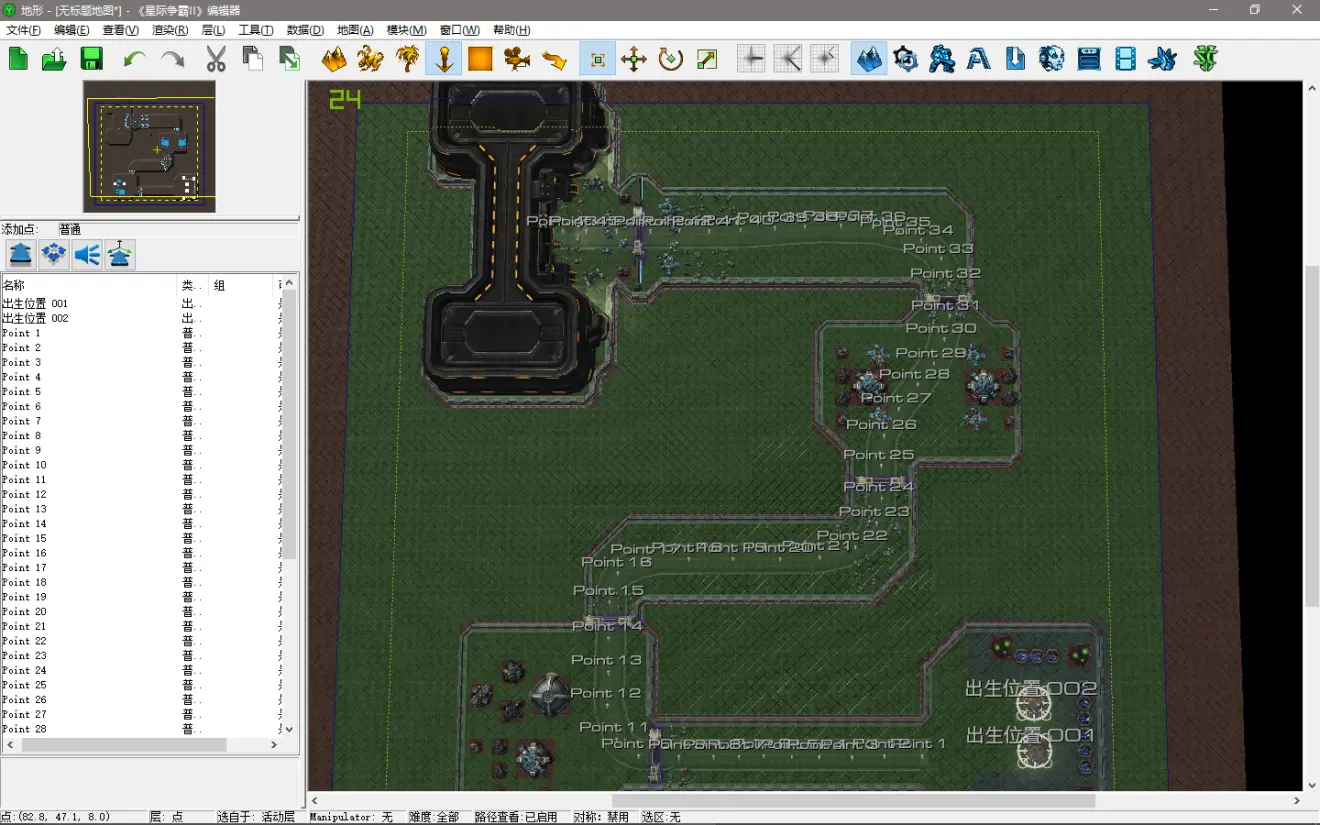Image resolution: width=1320 pixels, height=825 pixels.
Task: Toggle the third grid snap icon
Action: [x=825, y=59]
